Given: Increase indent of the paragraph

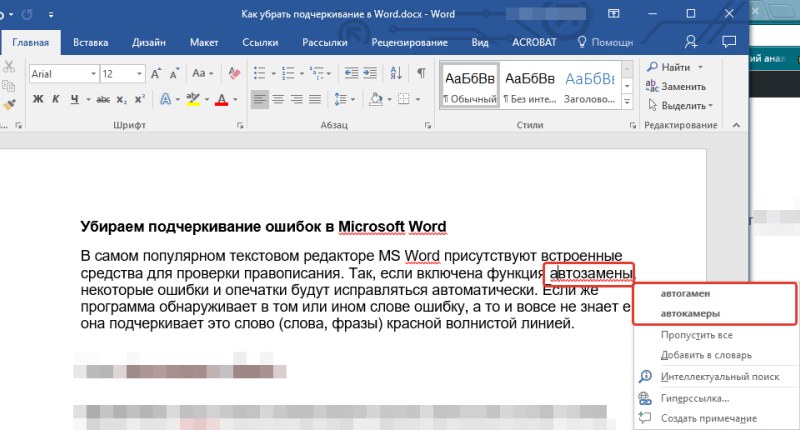Looking at the screenshot, I should tap(370, 73).
